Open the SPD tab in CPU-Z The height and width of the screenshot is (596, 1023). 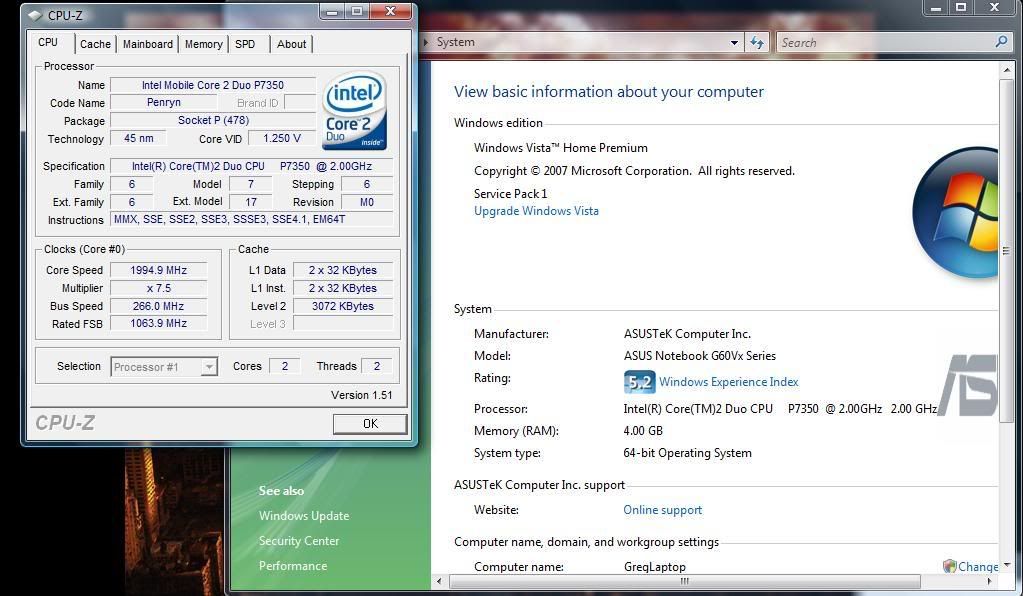[x=245, y=44]
